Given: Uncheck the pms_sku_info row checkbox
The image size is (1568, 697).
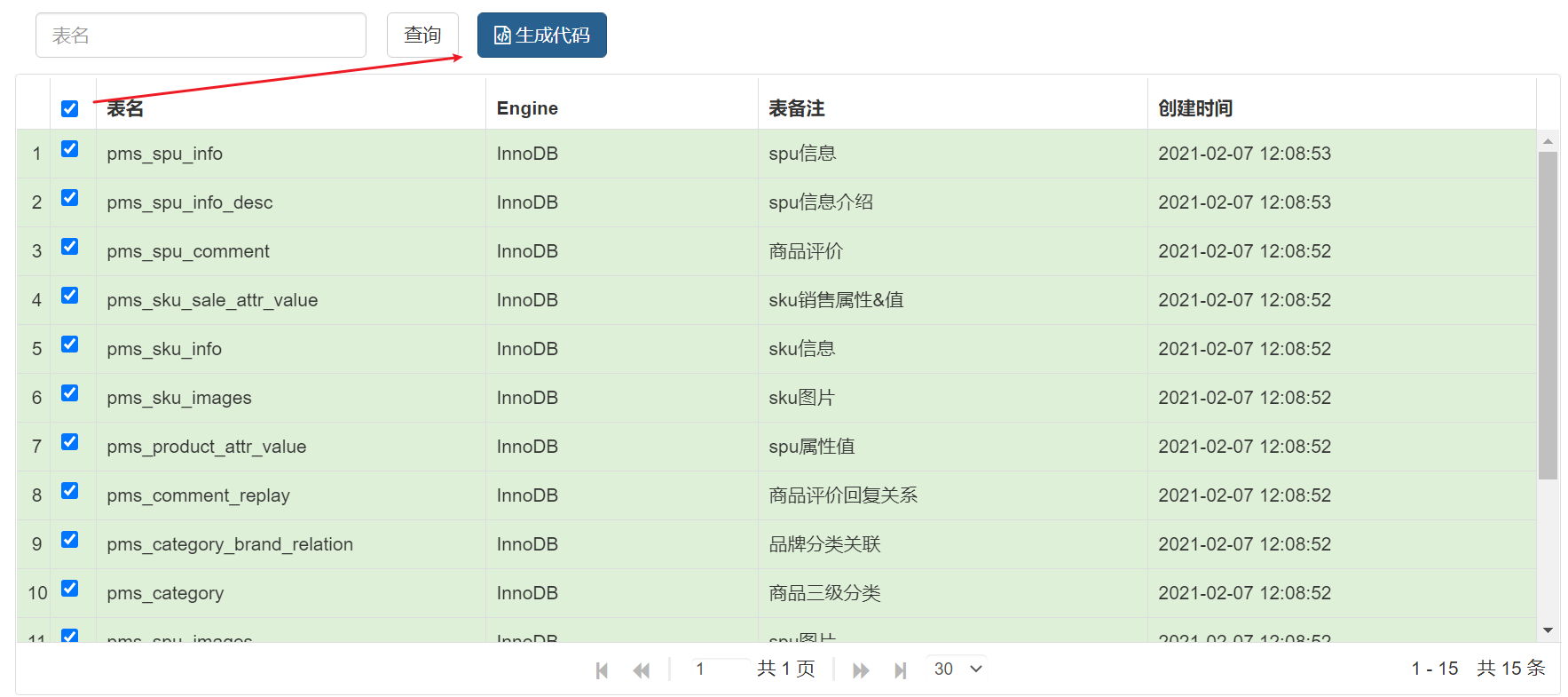Looking at the screenshot, I should [x=70, y=345].
